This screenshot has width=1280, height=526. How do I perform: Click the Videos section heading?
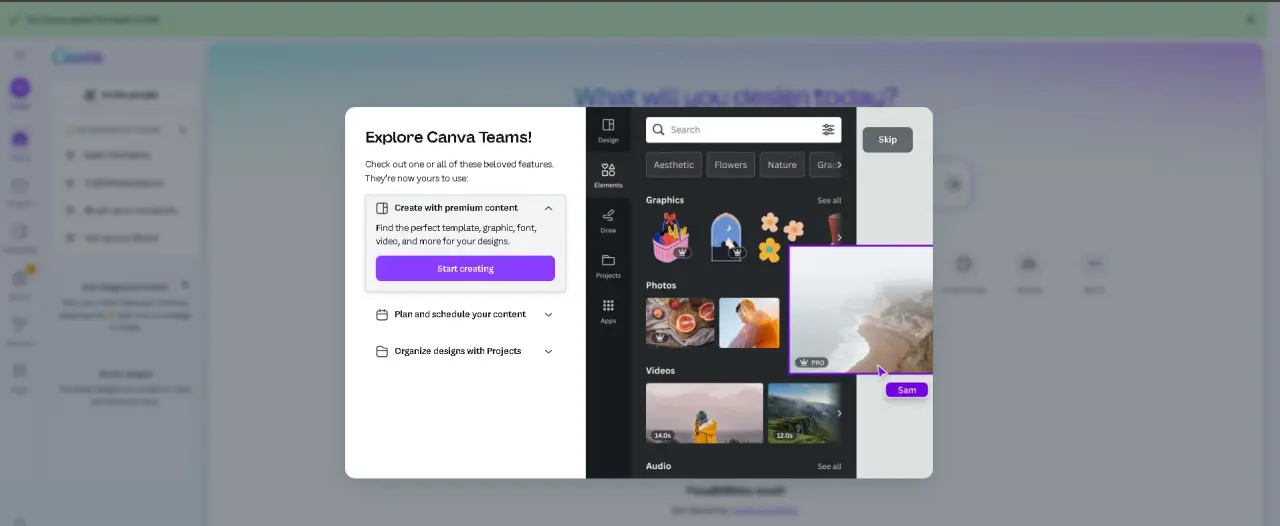(x=660, y=370)
